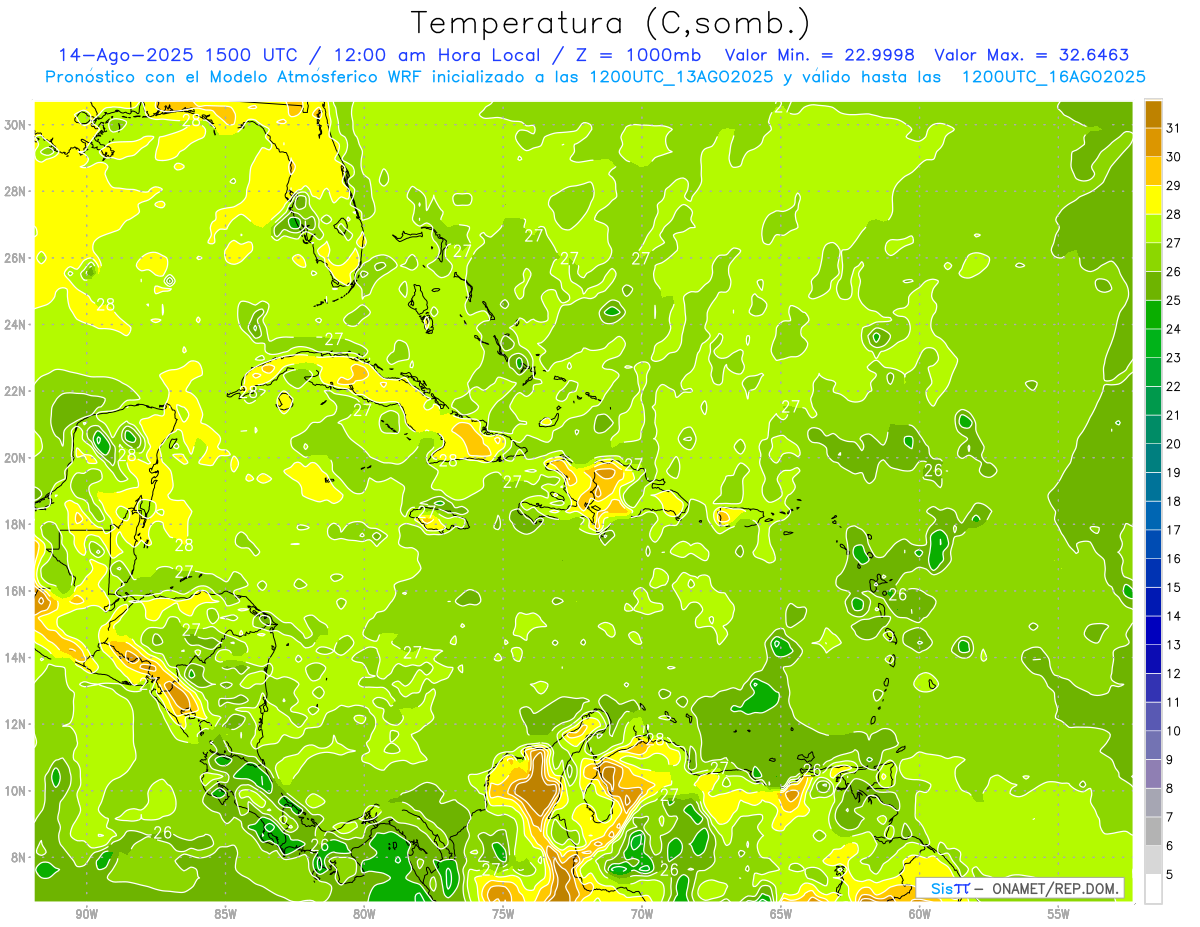Click the "30N" latitude axis label
Viewport: 1200px width, 927px height.
[16, 125]
